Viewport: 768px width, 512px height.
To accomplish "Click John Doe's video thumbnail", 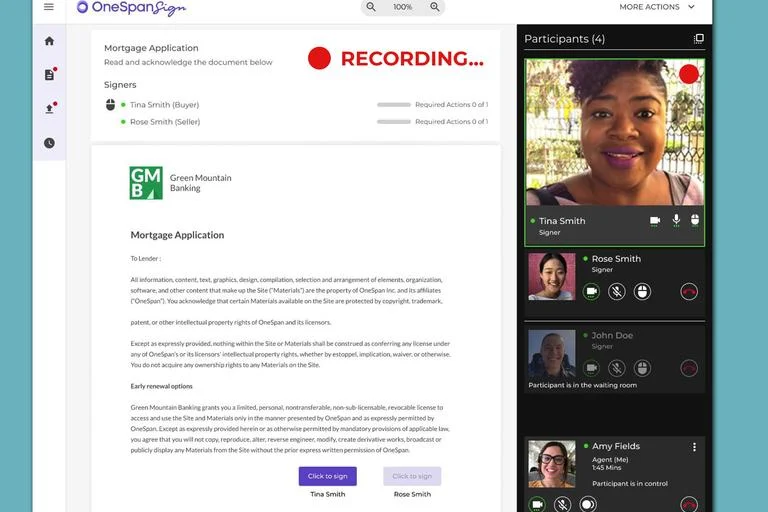I will pos(552,353).
